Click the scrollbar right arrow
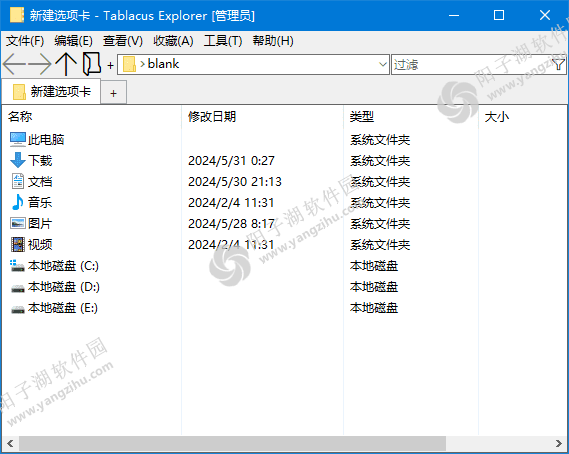The image size is (569, 454). point(558,443)
